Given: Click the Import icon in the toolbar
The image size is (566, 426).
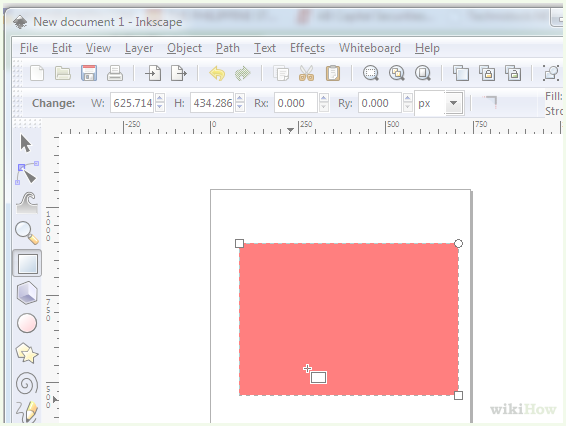Looking at the screenshot, I should coord(153,73).
